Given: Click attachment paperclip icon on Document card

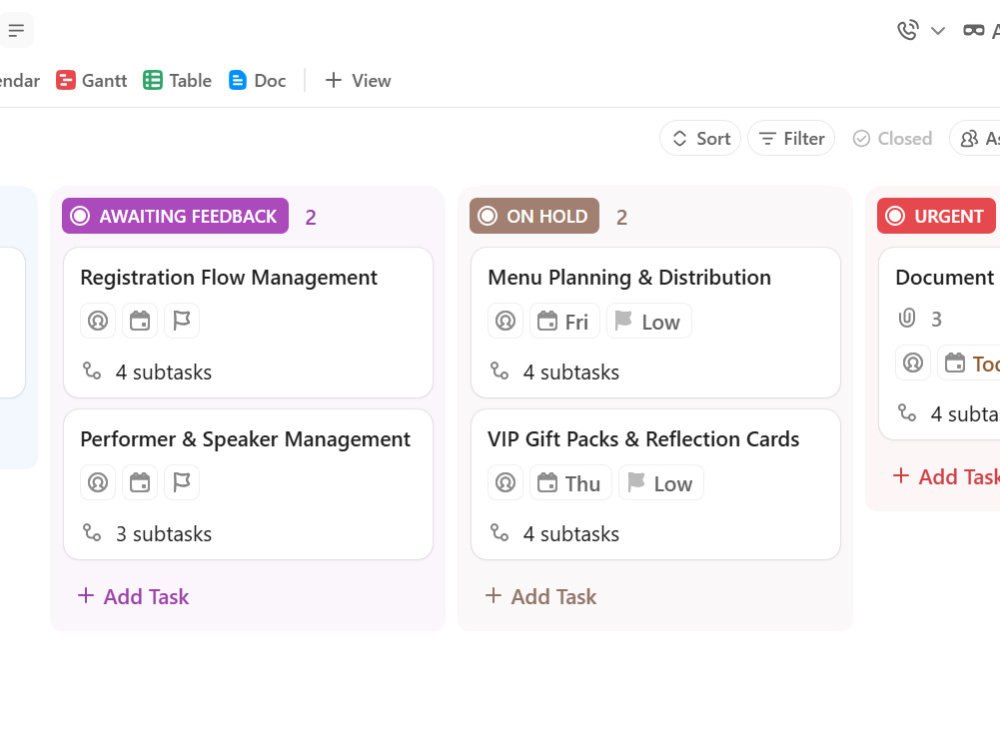Looking at the screenshot, I should coord(907,318).
